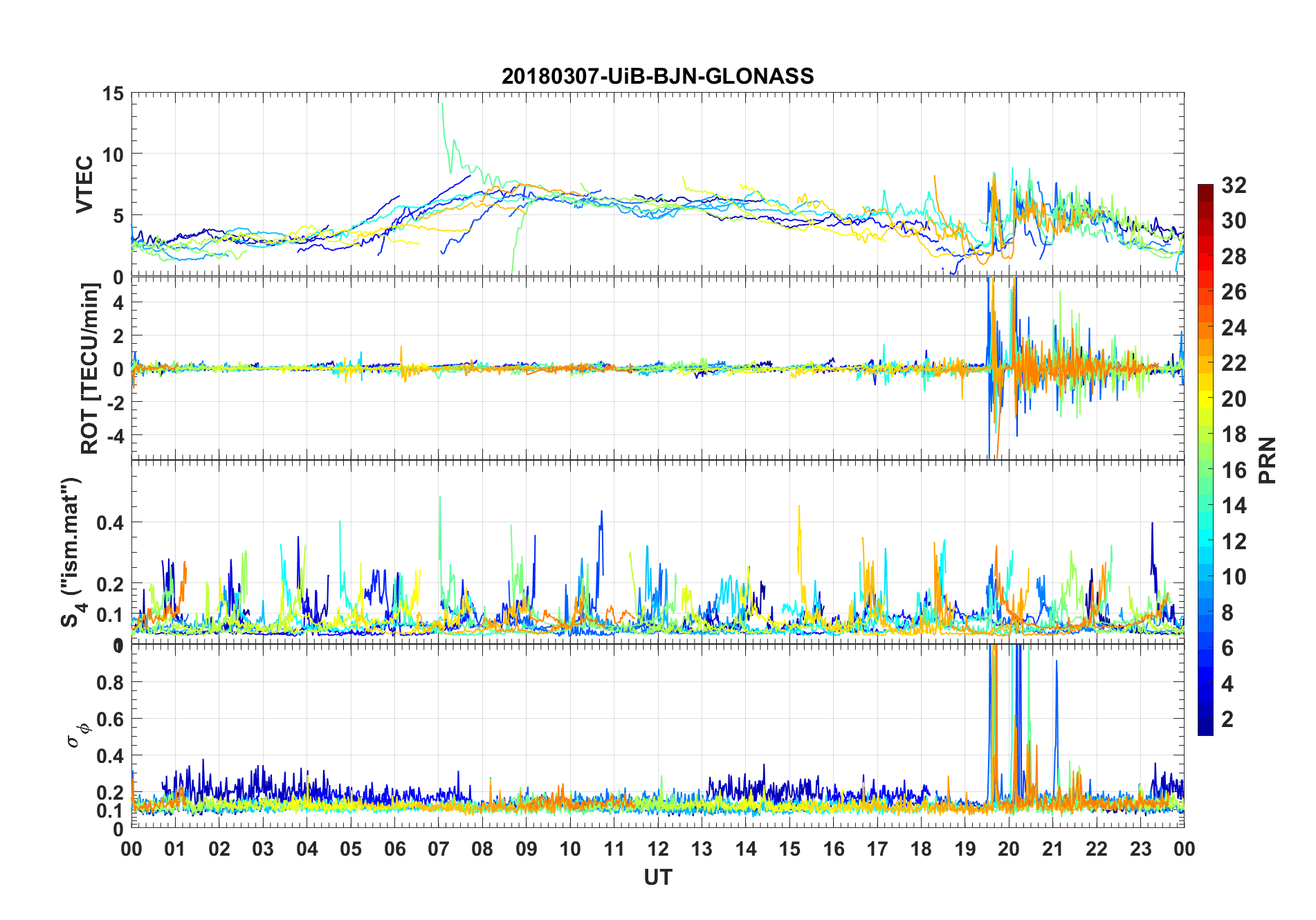1316x920 pixels.
Task: Click colorbar tick label 22
Action: coord(1234,363)
